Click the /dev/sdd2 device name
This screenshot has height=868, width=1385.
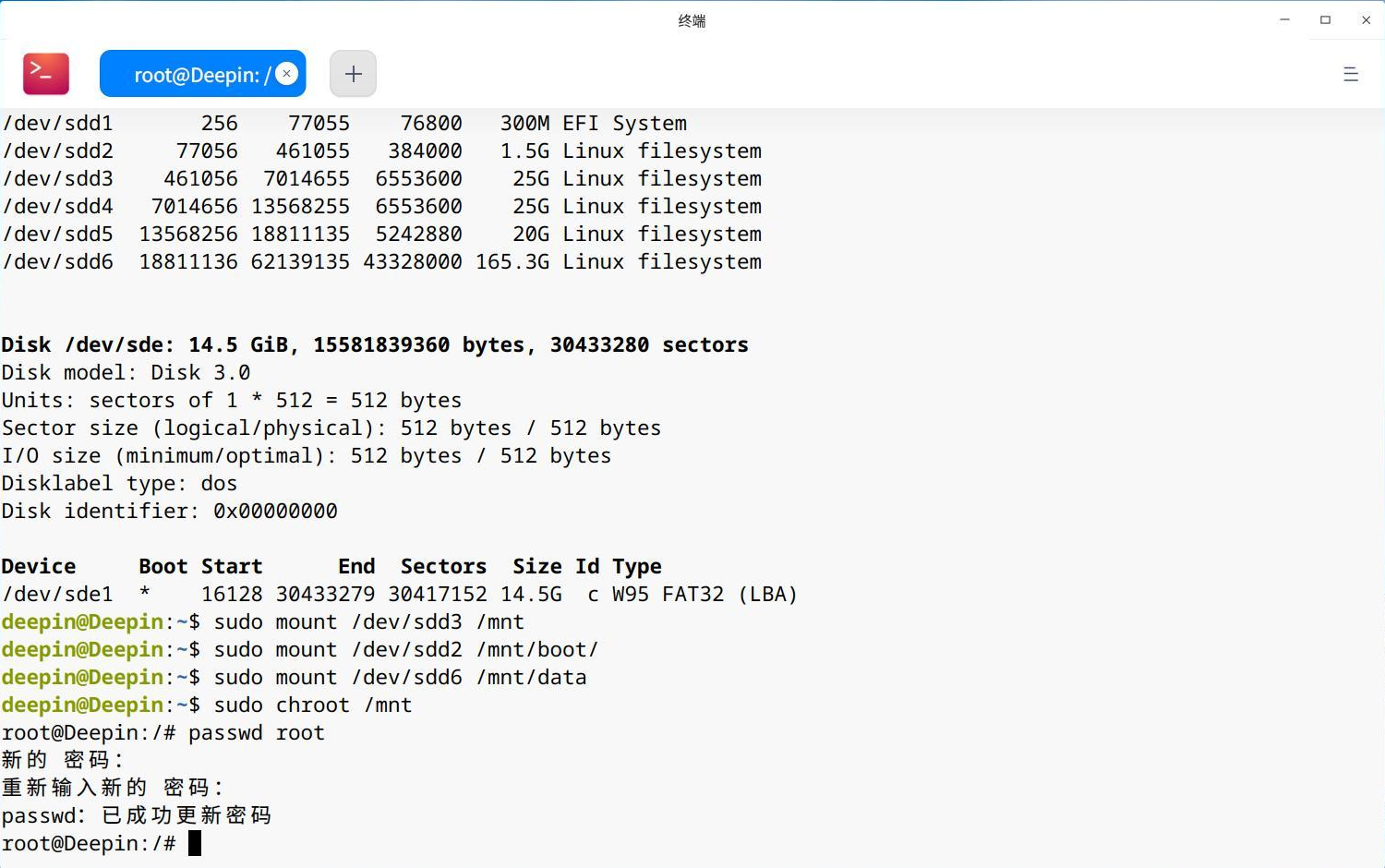tap(57, 151)
